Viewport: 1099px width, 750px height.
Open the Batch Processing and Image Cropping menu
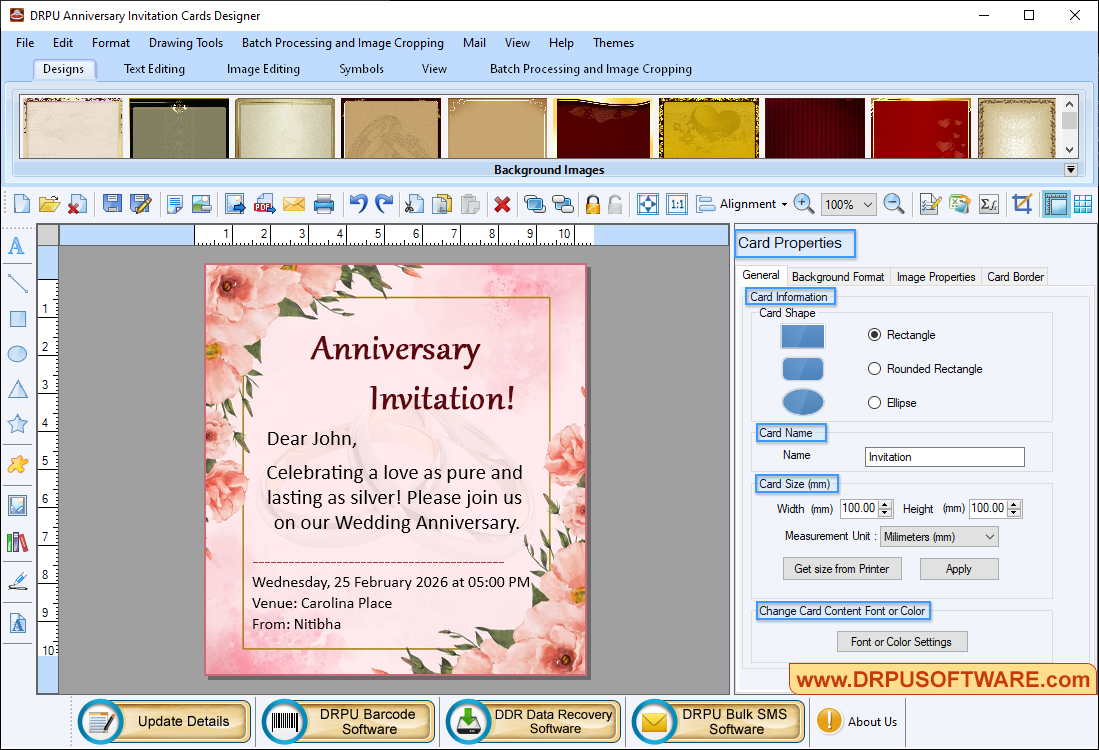point(343,43)
